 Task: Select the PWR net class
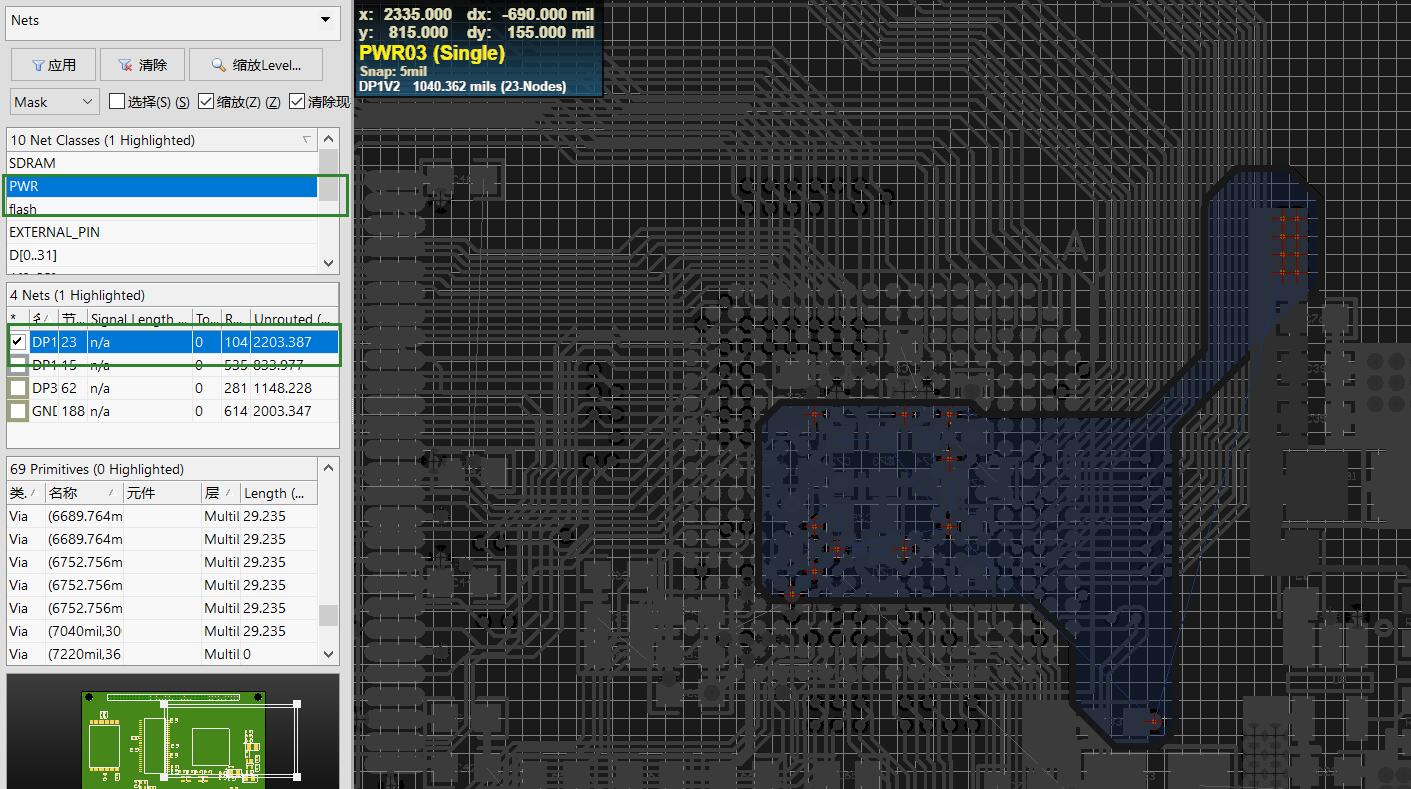tap(162, 186)
